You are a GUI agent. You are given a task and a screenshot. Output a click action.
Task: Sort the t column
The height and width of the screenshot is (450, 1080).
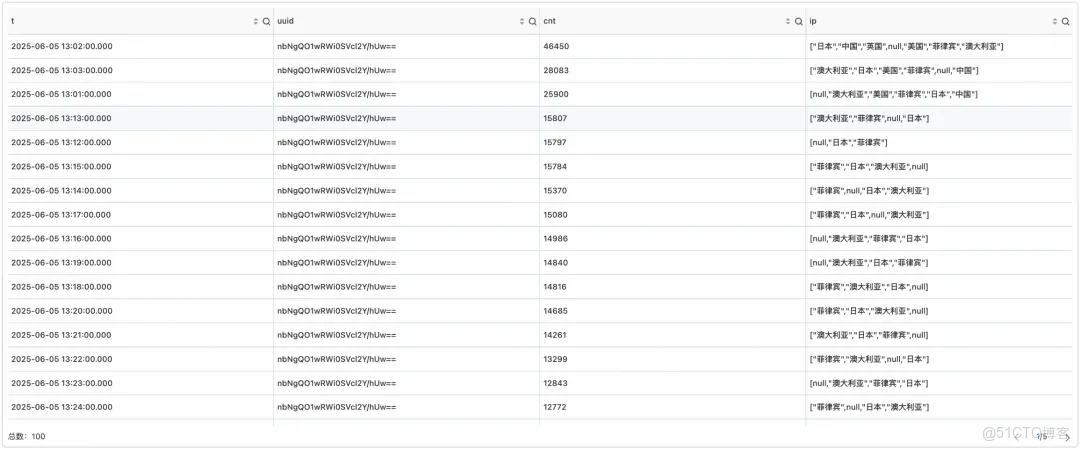pyautogui.click(x=255, y=21)
